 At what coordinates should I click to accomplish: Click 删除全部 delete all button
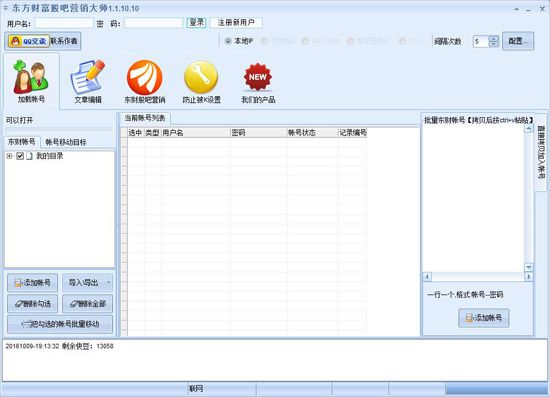tap(87, 303)
